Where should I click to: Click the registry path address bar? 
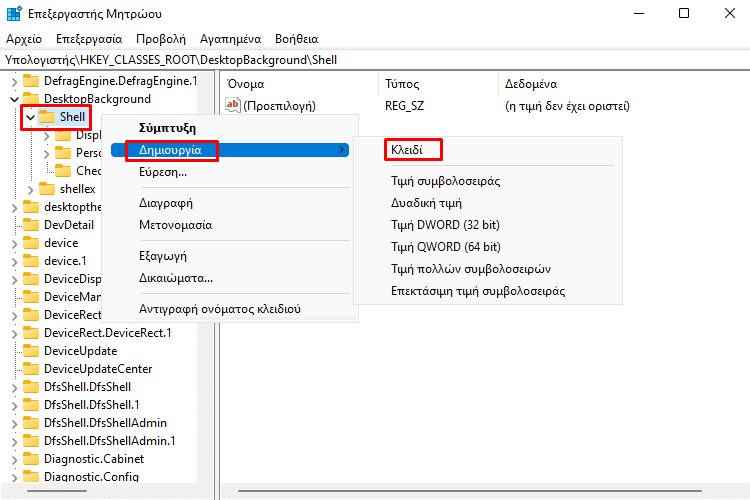click(375, 60)
